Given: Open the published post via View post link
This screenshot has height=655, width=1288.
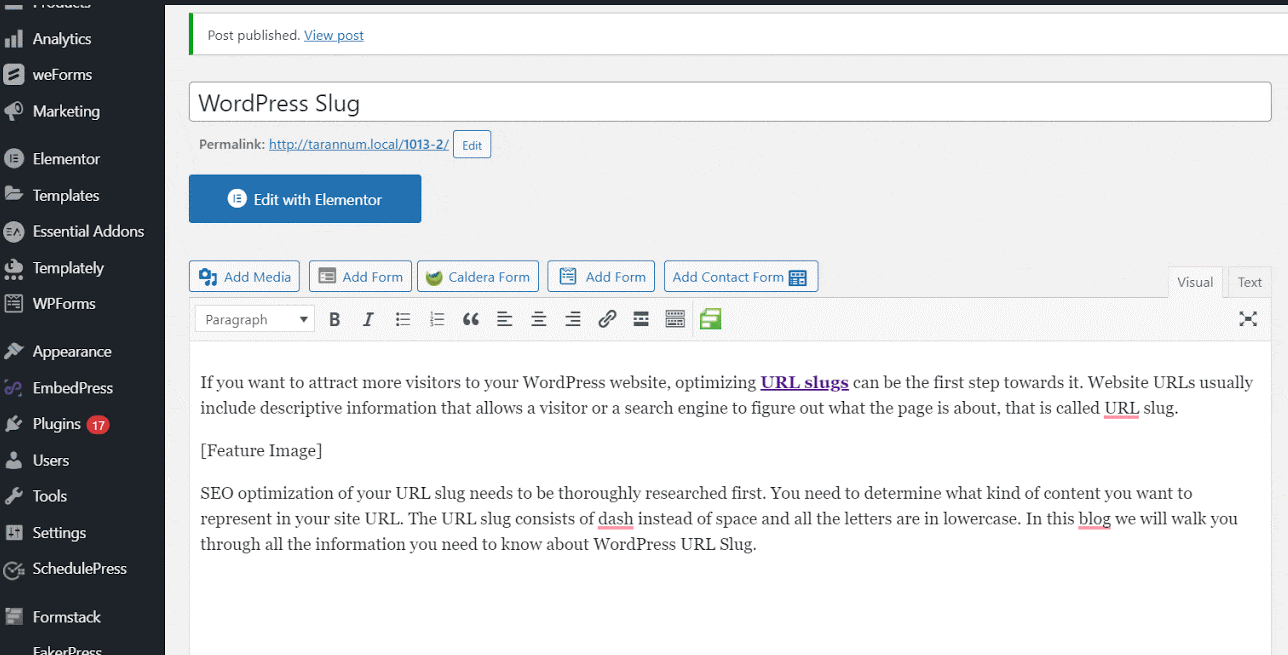Looking at the screenshot, I should pos(333,34).
